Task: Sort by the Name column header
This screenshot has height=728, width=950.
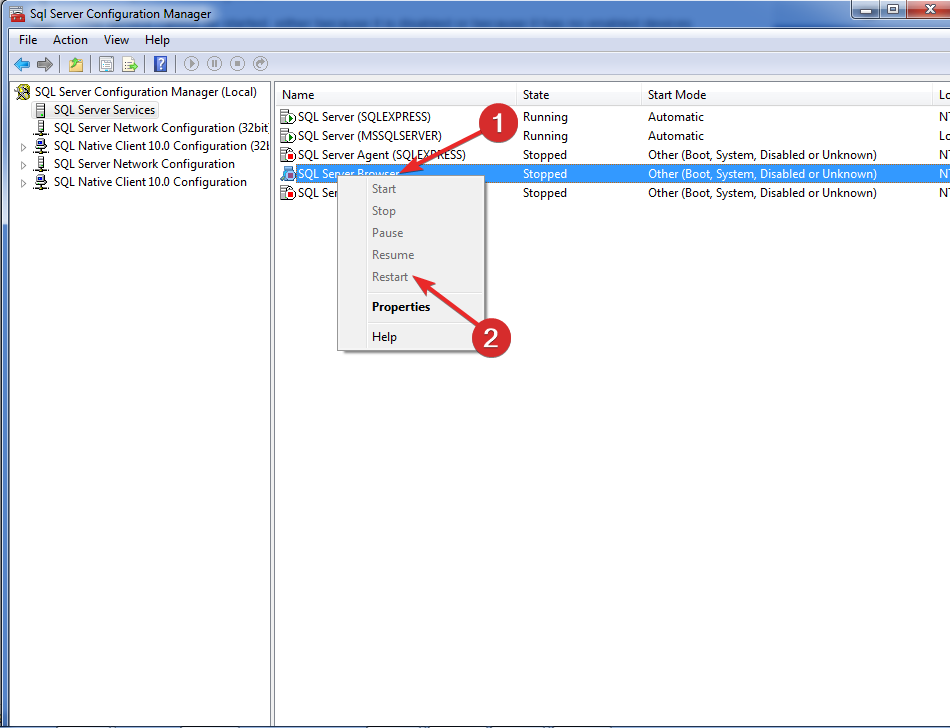Action: [x=396, y=95]
